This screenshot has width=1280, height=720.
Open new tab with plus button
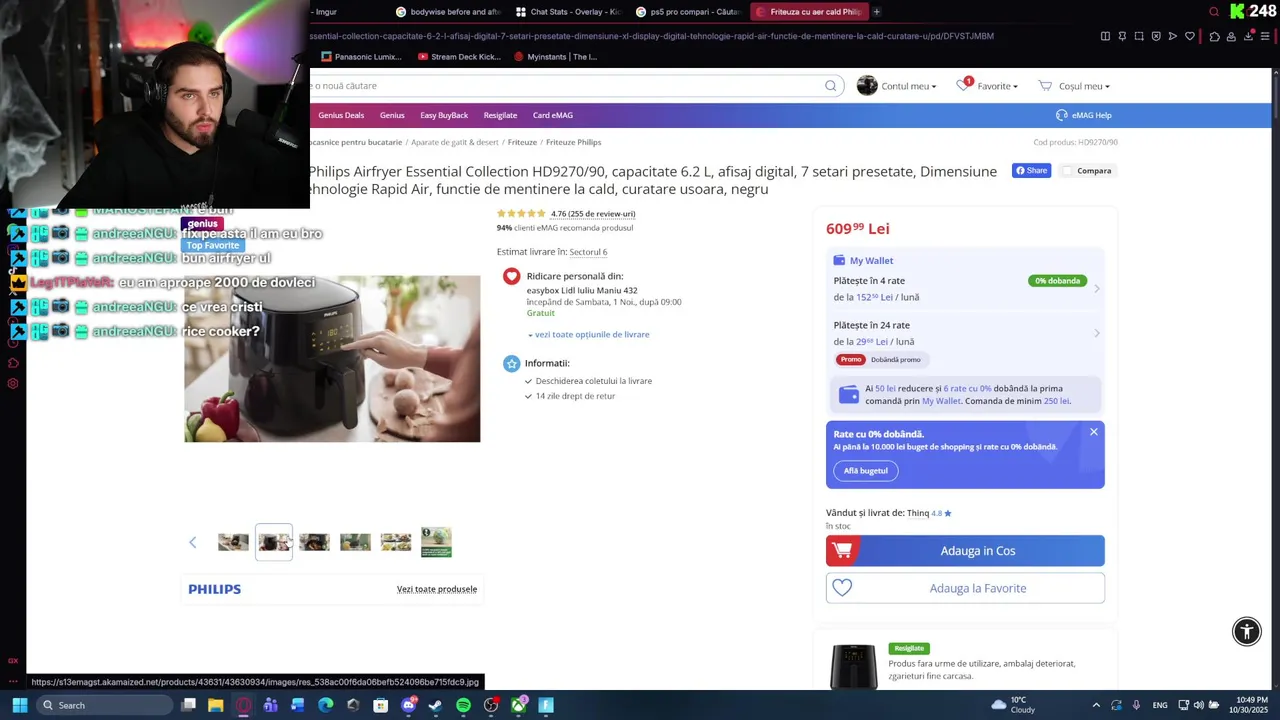876,12
